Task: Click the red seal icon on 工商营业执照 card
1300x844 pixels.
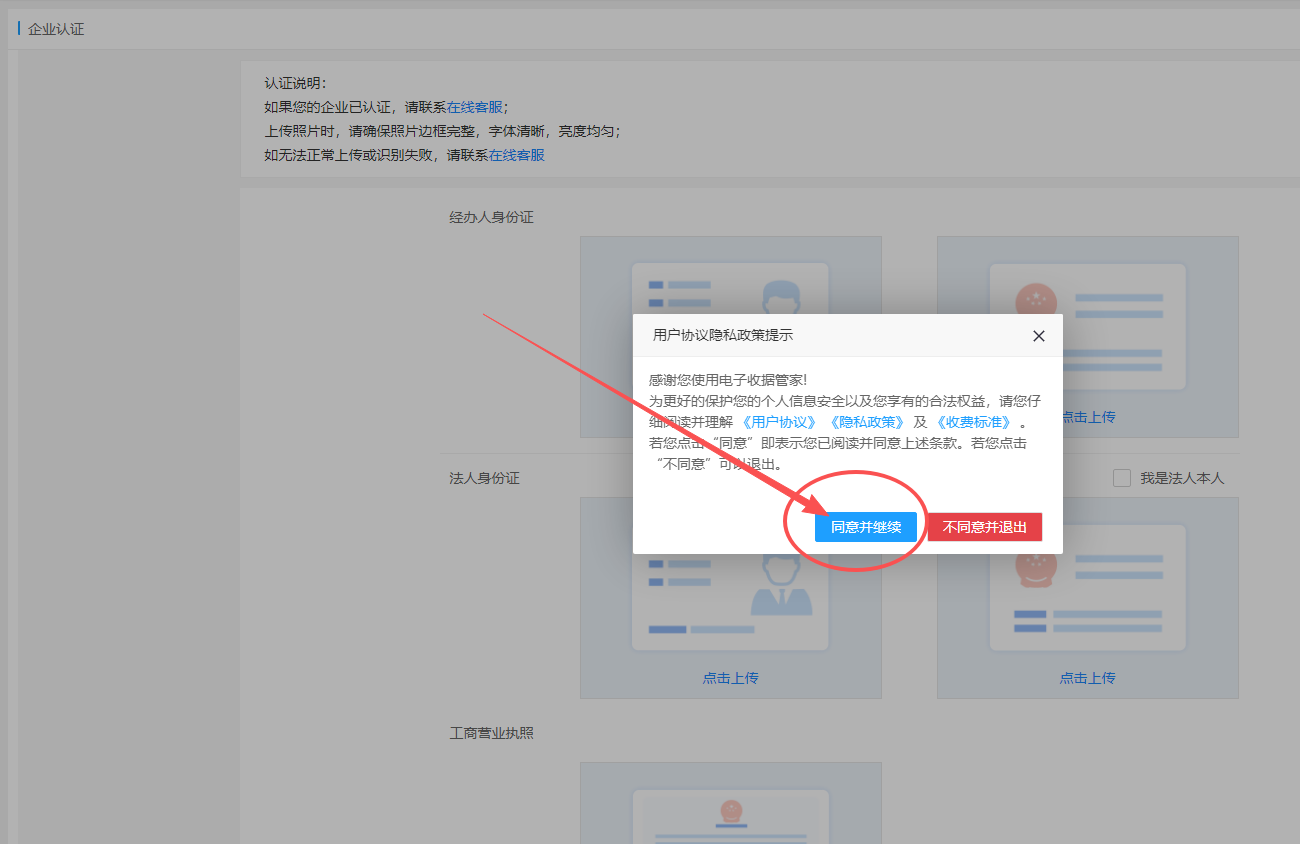Action: (730, 812)
